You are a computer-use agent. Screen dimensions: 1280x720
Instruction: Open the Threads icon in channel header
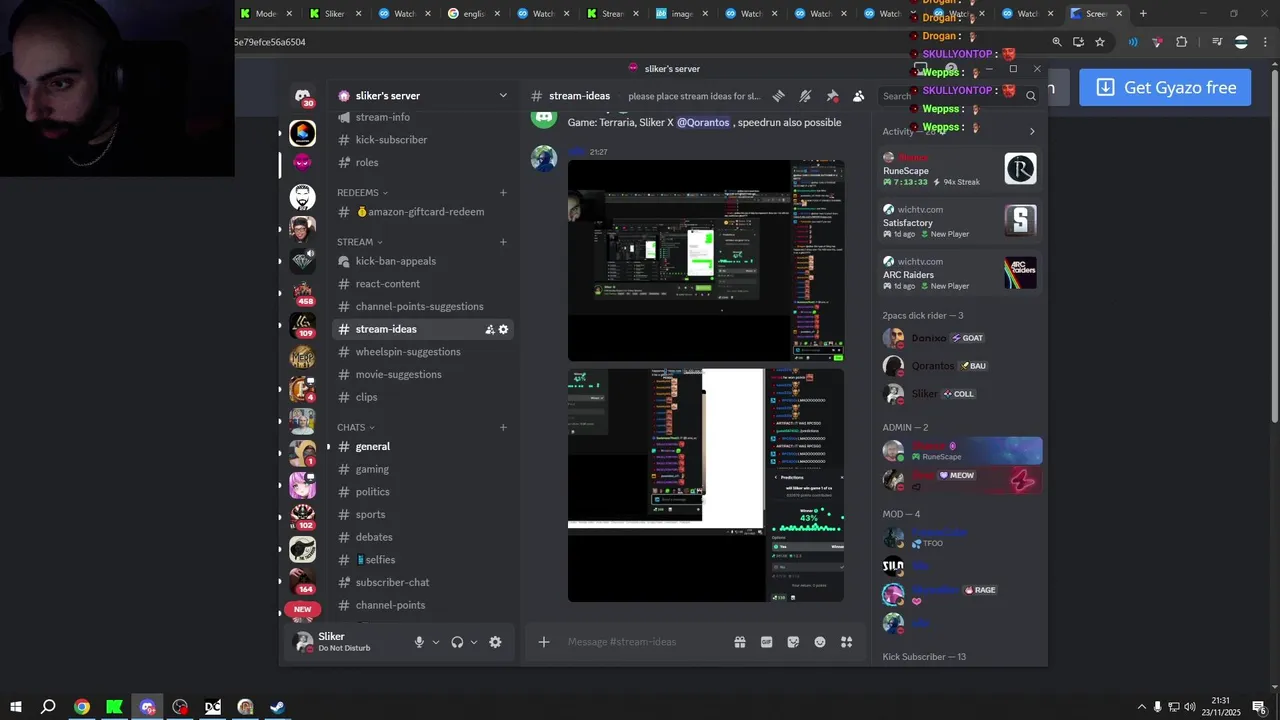point(779,96)
